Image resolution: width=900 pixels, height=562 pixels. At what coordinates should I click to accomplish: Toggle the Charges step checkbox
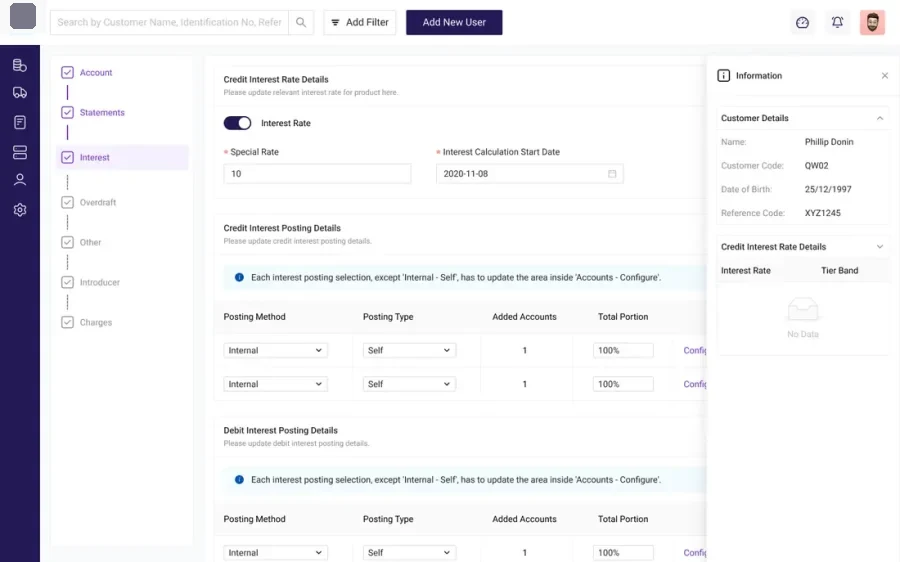(x=67, y=322)
